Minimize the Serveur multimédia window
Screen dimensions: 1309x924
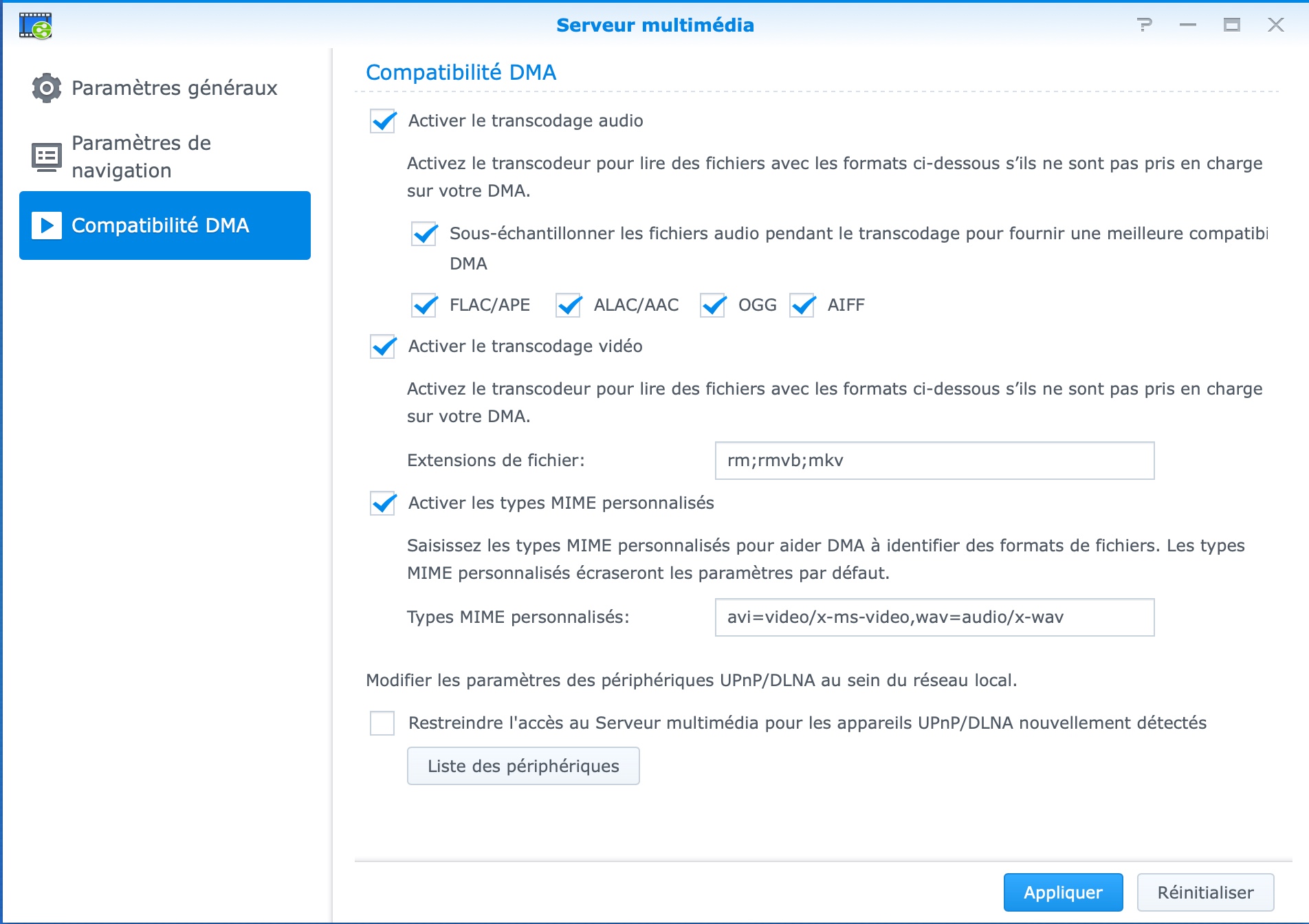point(1188,25)
